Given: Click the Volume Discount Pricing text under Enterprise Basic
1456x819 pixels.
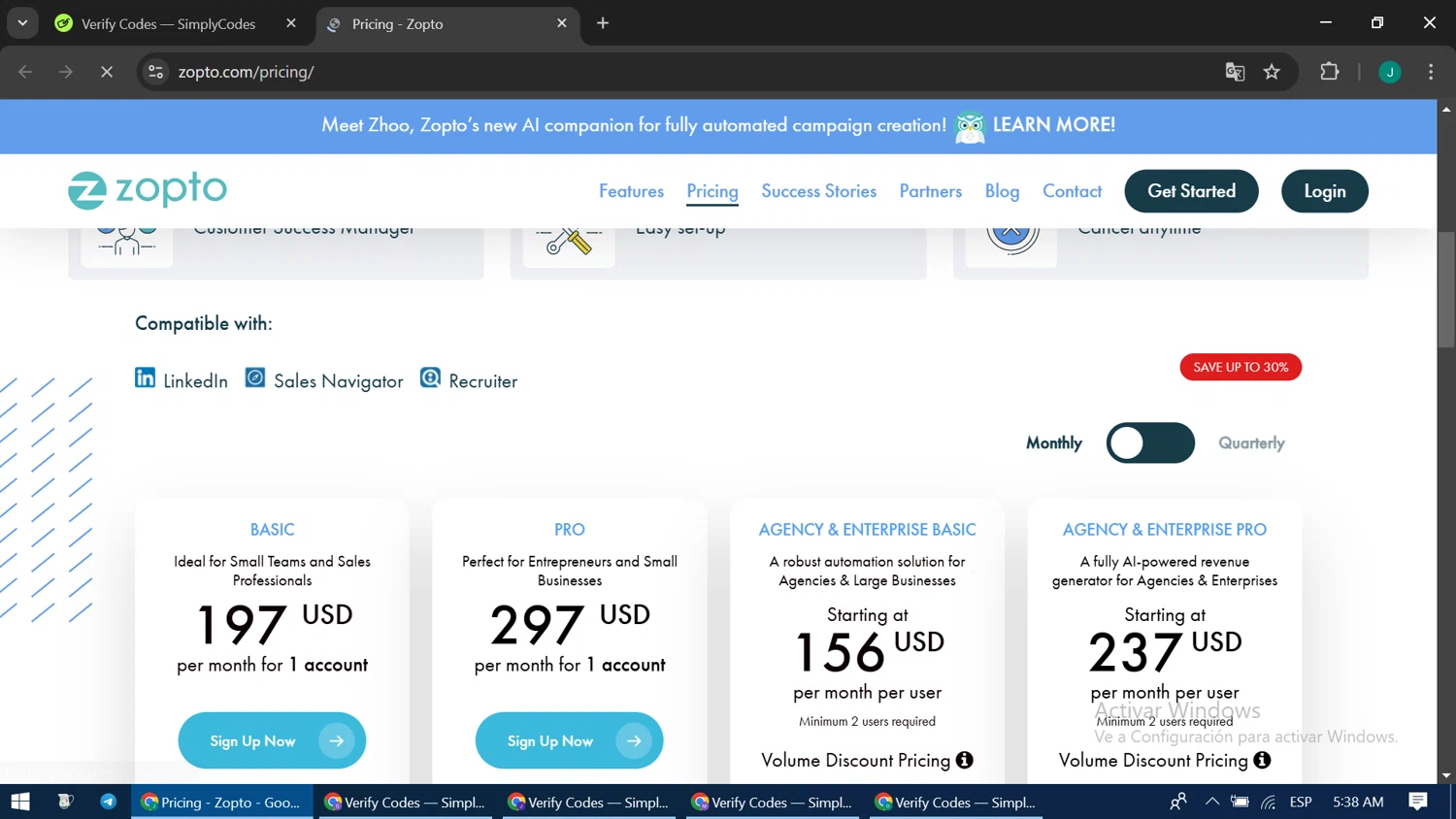Looking at the screenshot, I should (x=855, y=761).
